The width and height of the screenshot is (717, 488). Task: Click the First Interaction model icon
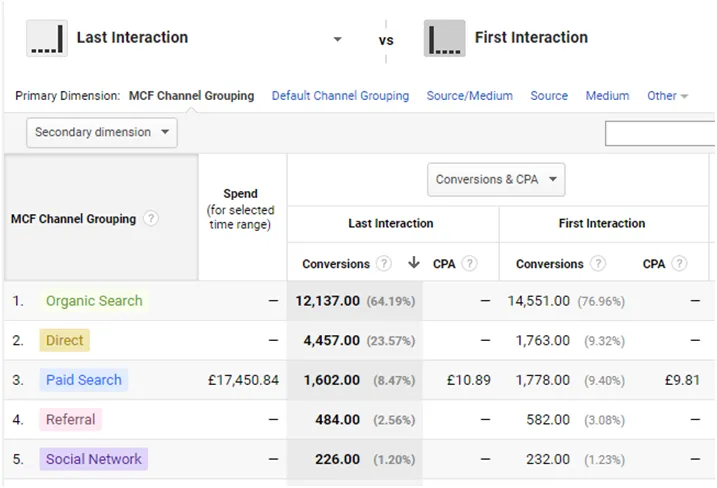(444, 39)
